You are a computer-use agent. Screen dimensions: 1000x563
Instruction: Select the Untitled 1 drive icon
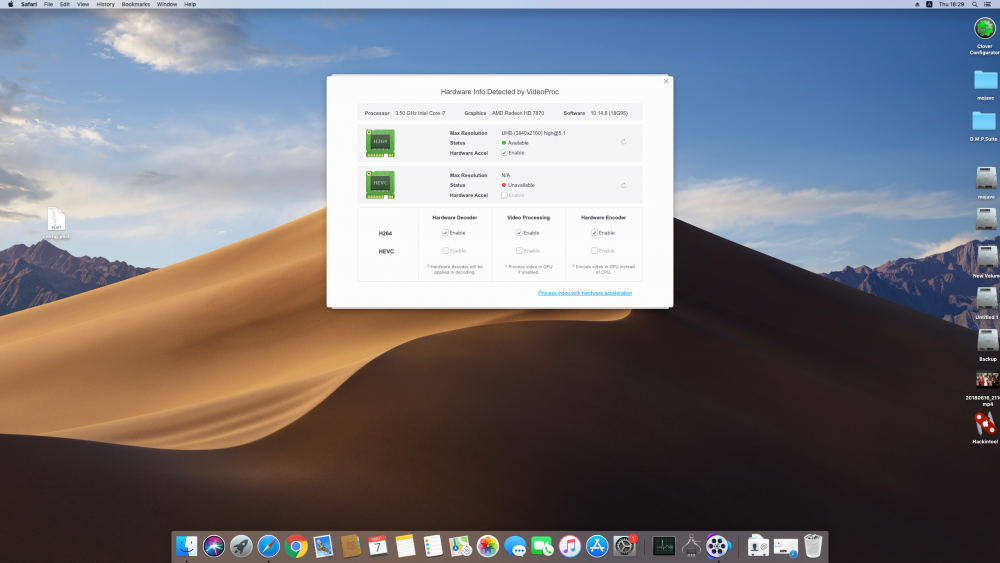pos(986,299)
